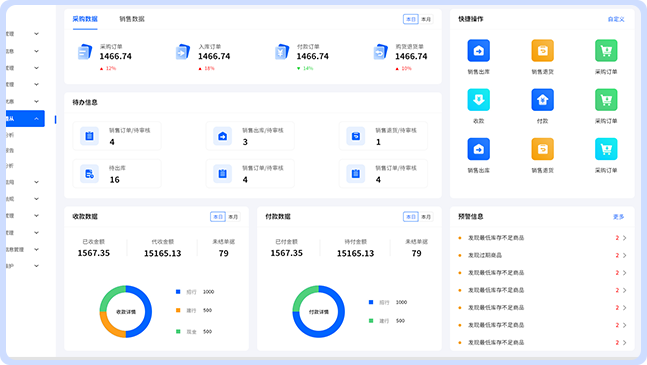Screen dimensions: 647x365
Task: Click the 待付金额 value 15165.13
Action: tap(355, 253)
